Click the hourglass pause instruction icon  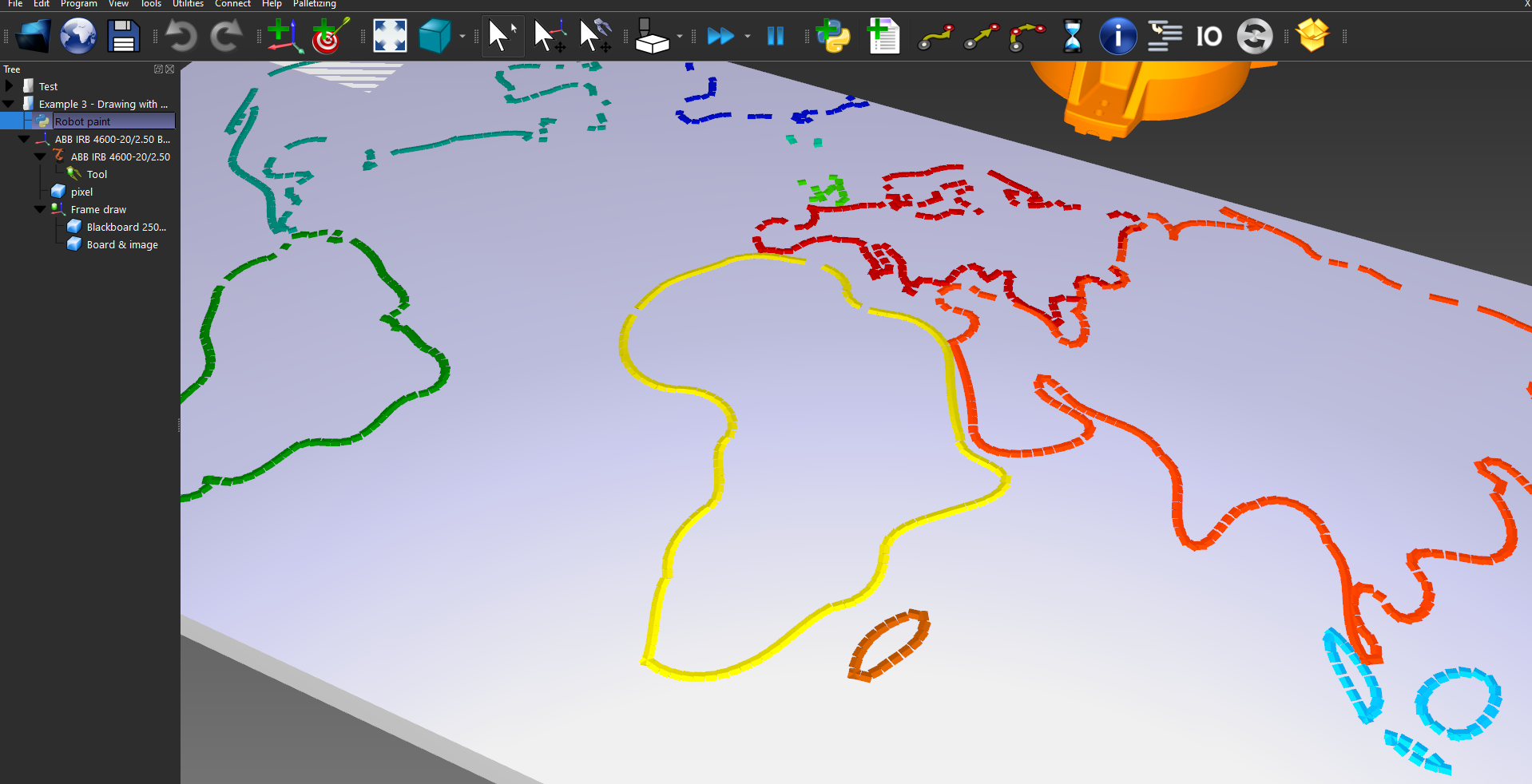click(1072, 37)
